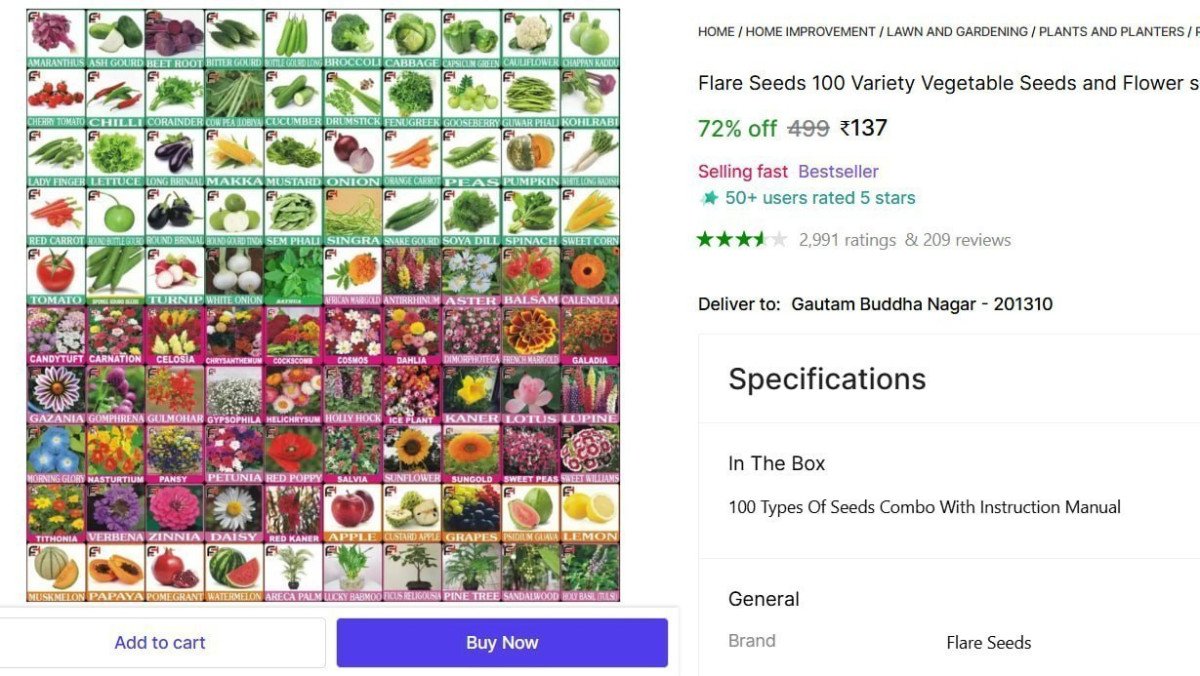Select the In The Box section
This screenshot has width=1200, height=676.
[776, 463]
